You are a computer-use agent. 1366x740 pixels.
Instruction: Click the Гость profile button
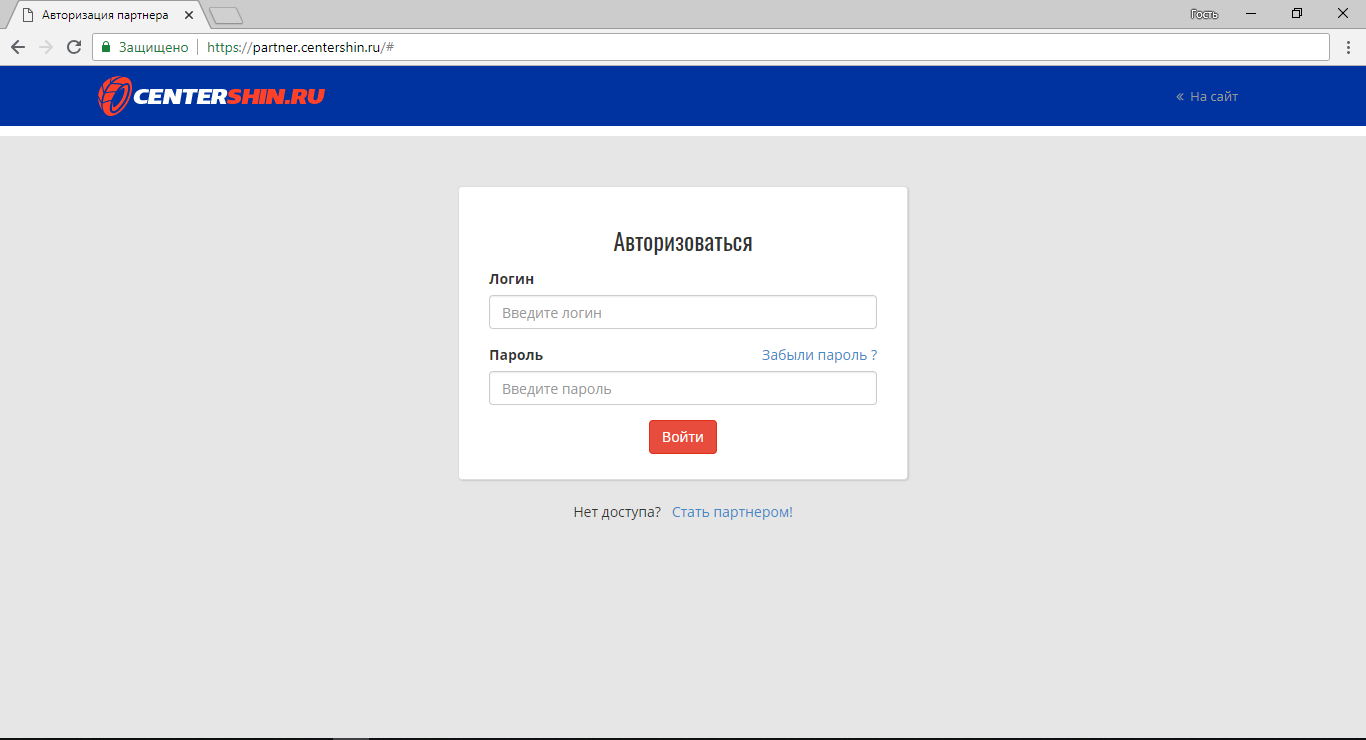coord(1204,14)
